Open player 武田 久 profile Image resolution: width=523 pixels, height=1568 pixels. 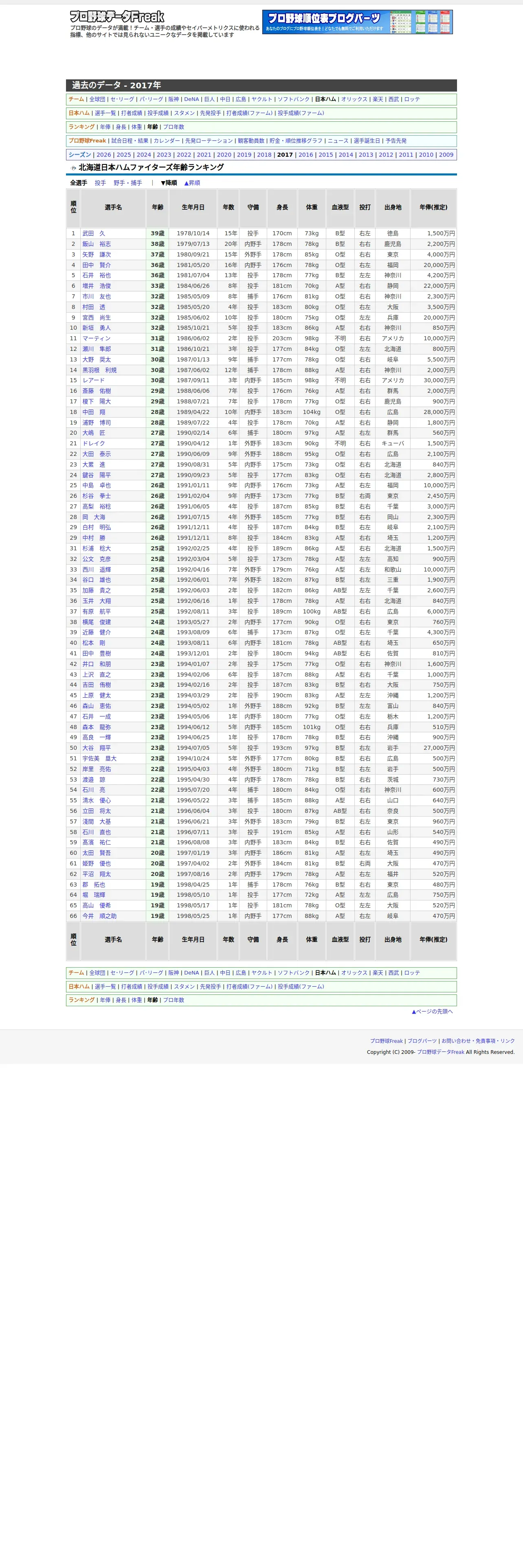tap(94, 234)
